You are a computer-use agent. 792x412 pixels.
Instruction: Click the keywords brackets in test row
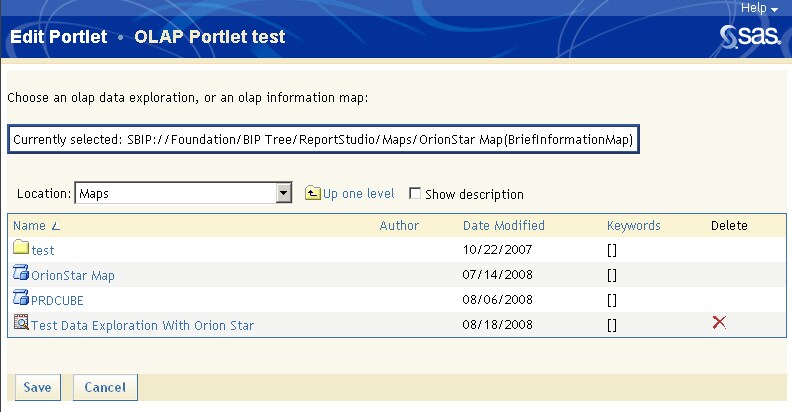(612, 250)
